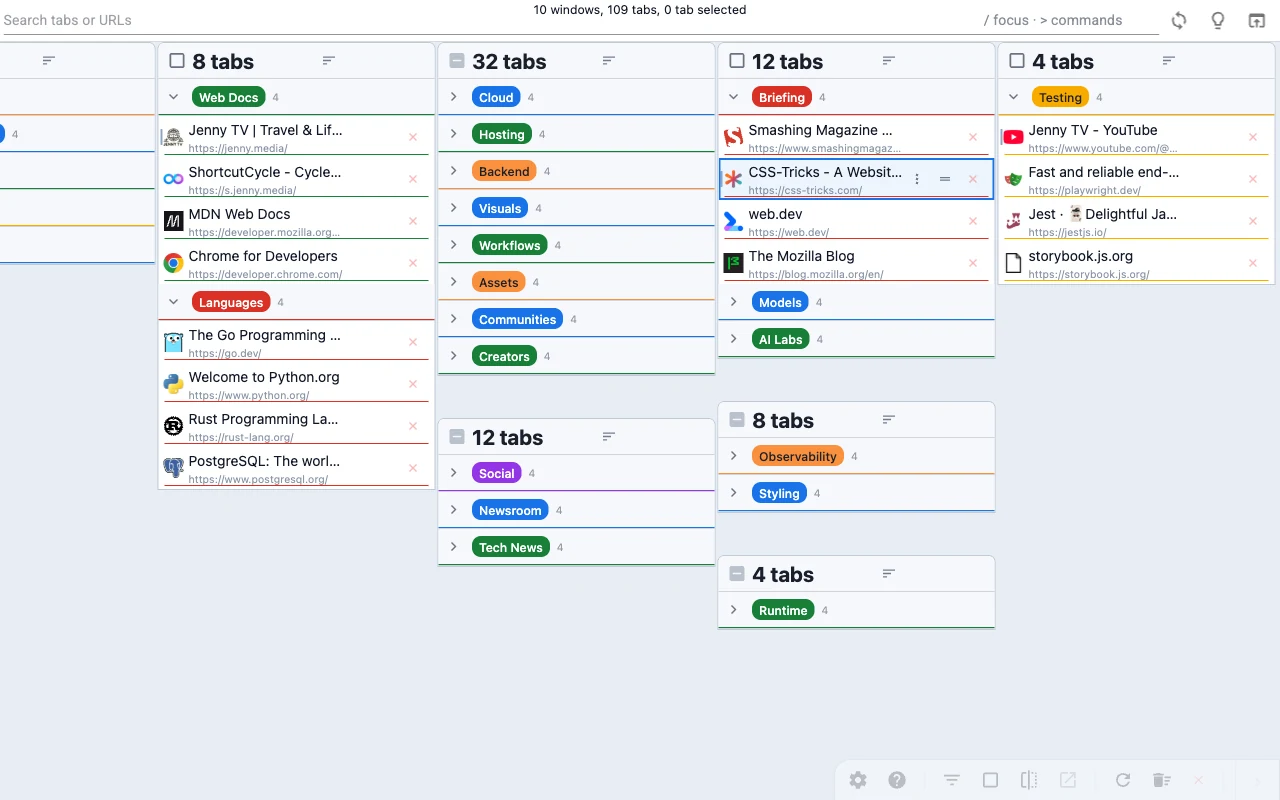This screenshot has height=800, width=1280.
Task: Click the reload icon in the bottom toolbar
Action: pyautogui.click(x=1122, y=780)
